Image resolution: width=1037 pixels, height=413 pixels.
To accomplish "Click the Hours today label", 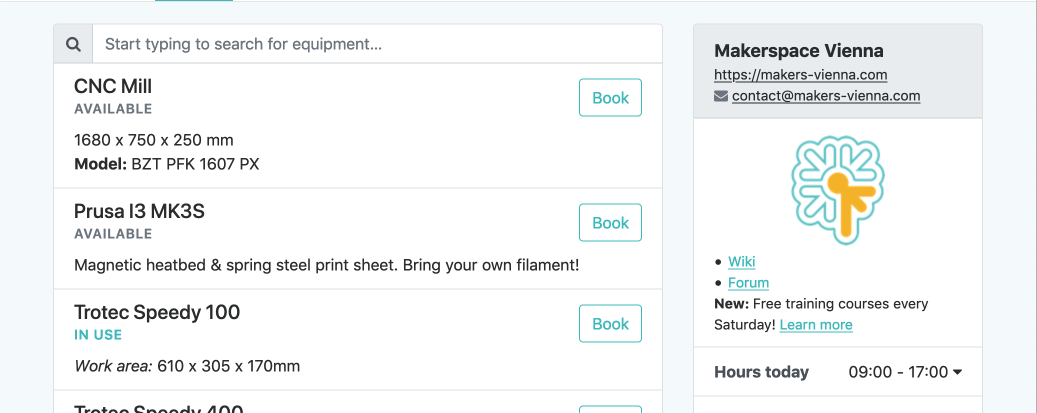I will coord(761,372).
